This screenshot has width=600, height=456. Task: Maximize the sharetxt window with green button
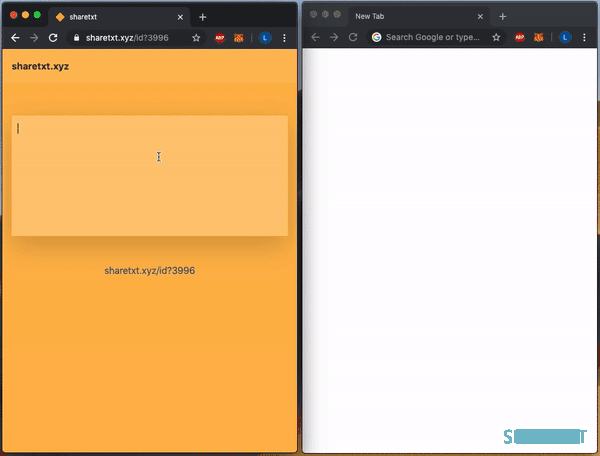pos(37,15)
